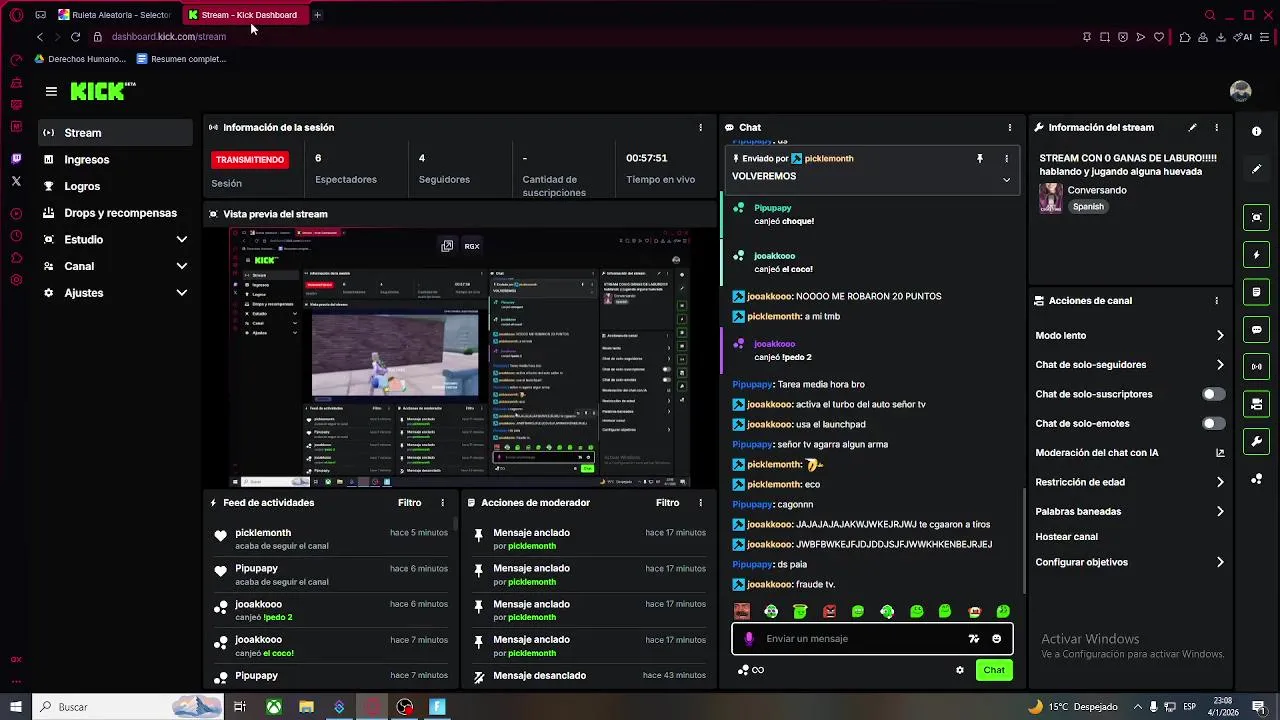1280x720 pixels.
Task: Select the red angry face emote
Action: [829, 611]
